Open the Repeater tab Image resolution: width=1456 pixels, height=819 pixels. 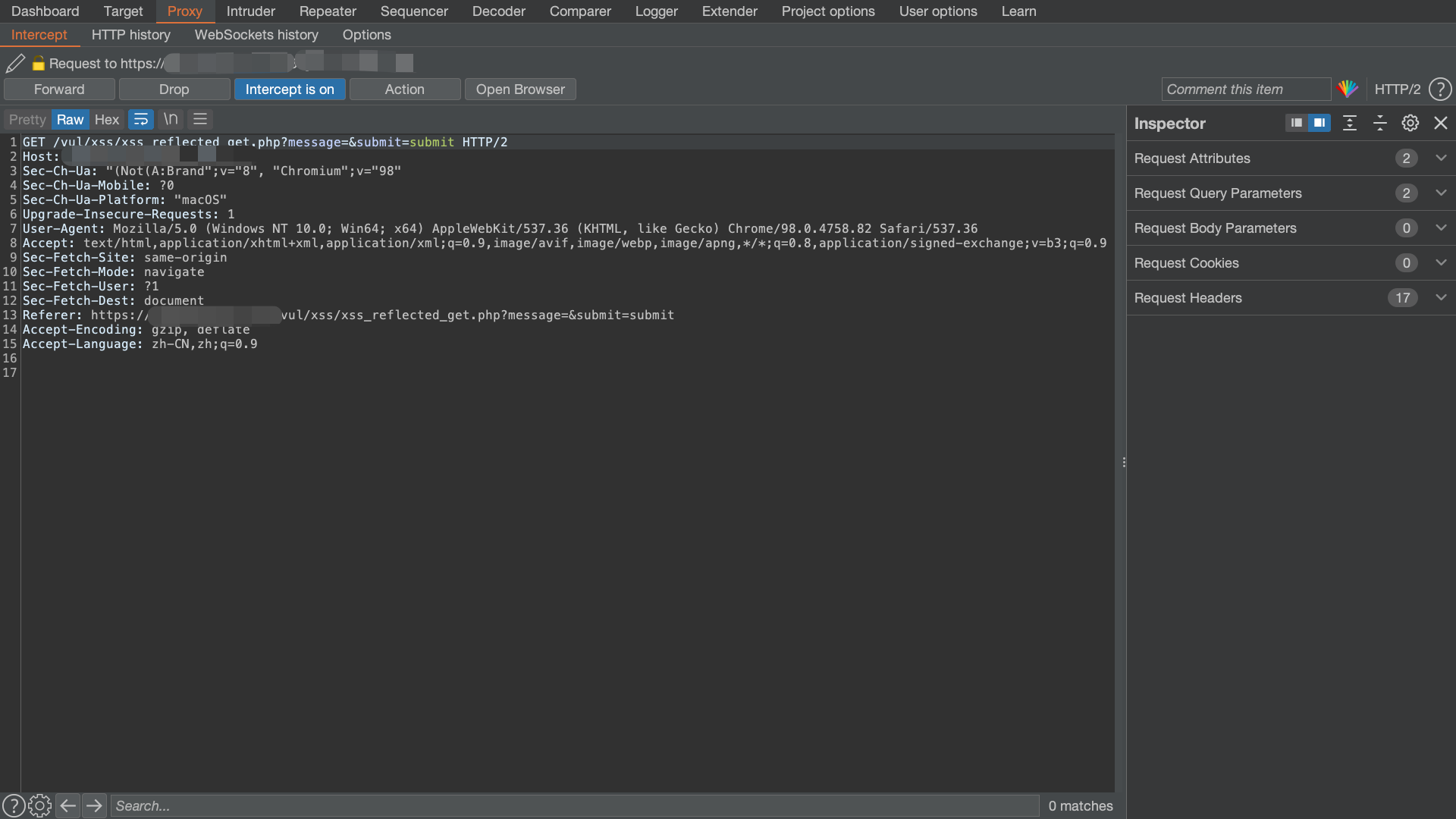[328, 11]
